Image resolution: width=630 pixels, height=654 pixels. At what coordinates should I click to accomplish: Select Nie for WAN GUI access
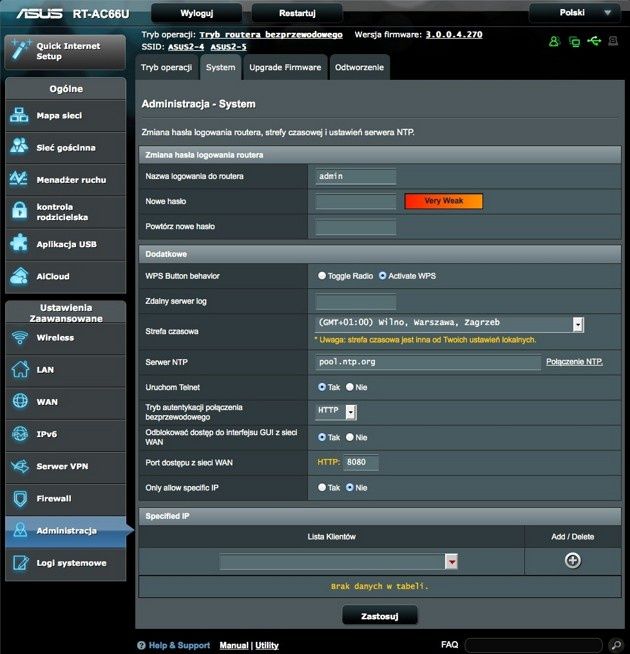click(350, 437)
